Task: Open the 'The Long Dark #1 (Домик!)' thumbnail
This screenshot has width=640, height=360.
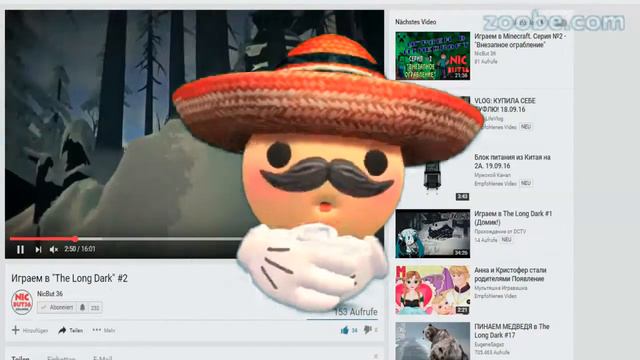Action: coord(433,233)
